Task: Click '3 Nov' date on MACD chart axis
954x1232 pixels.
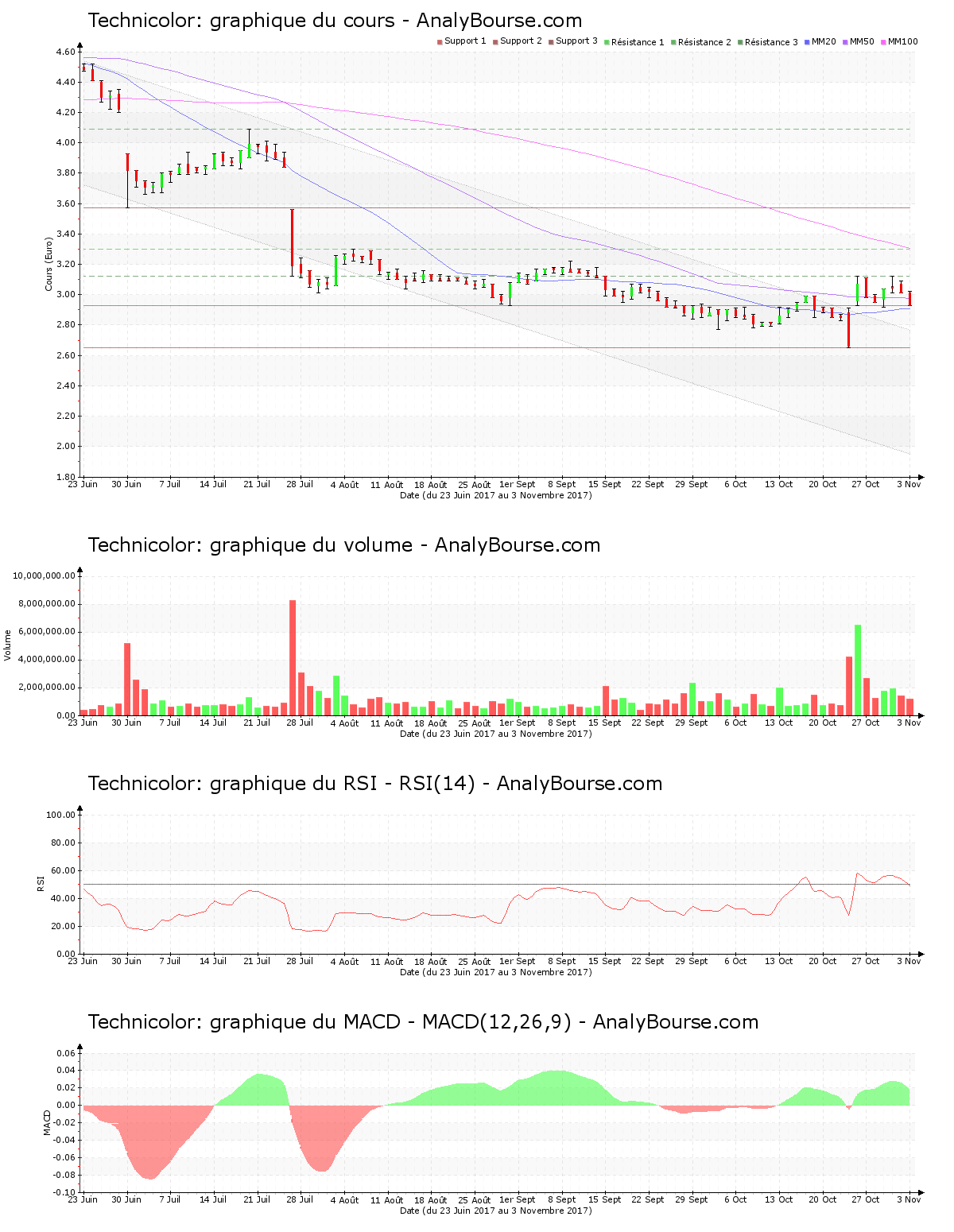Action: 909,1199
